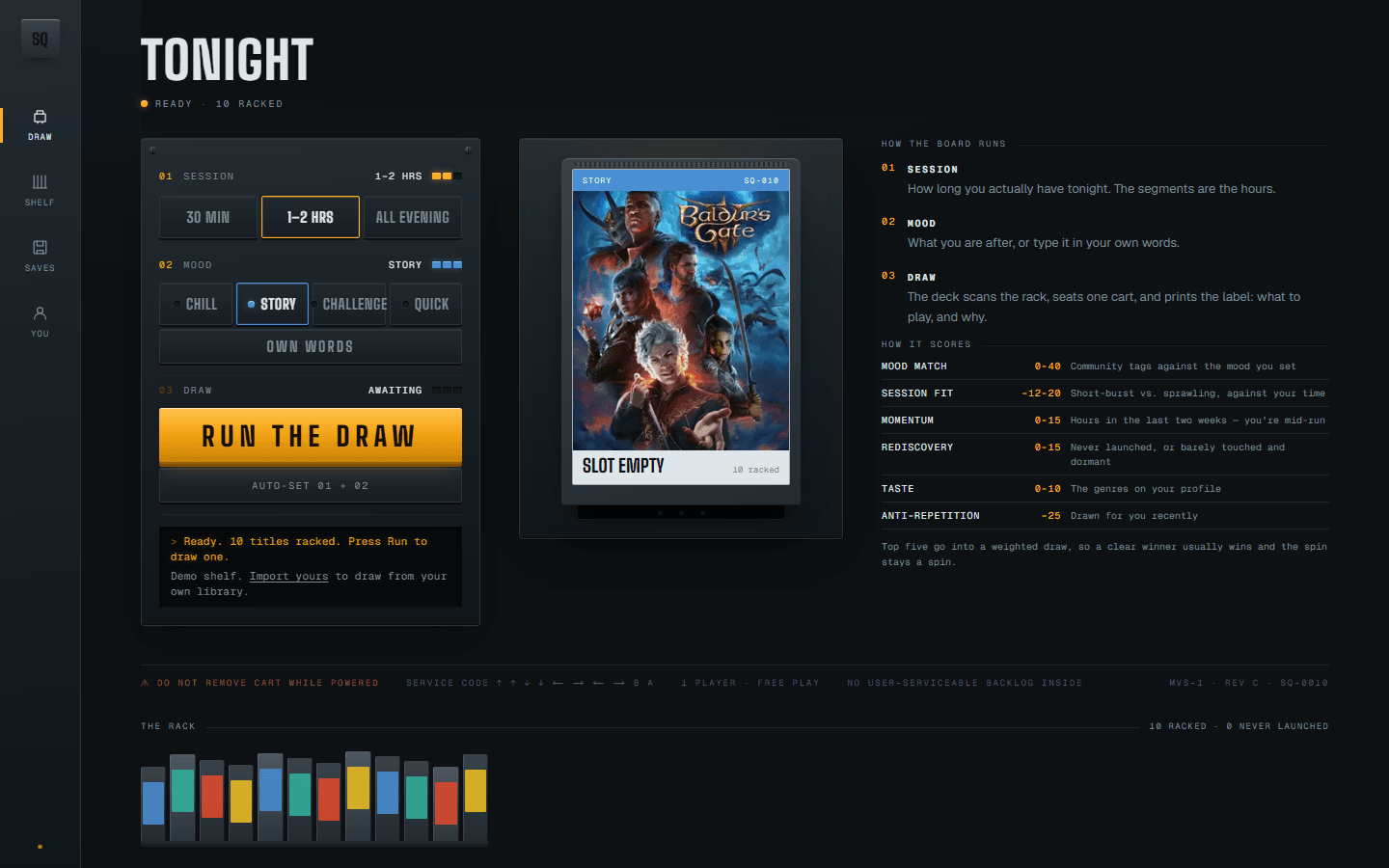
Task: Click the blue mood segment indicator
Action: click(x=447, y=265)
